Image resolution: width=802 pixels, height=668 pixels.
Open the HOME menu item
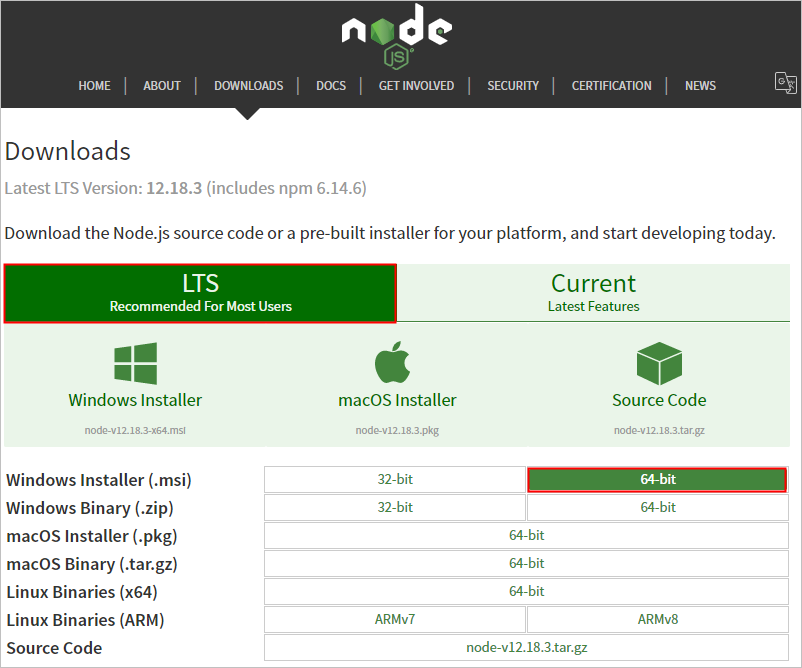click(94, 85)
